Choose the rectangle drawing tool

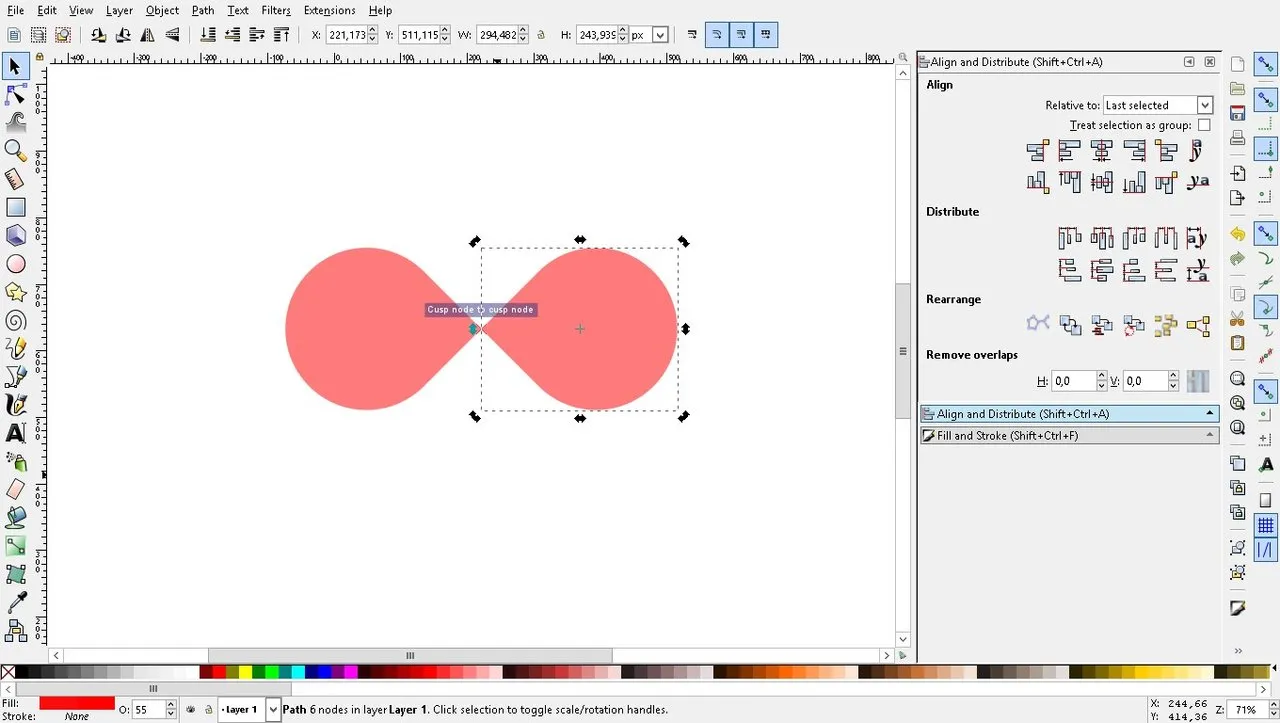[x=16, y=207]
